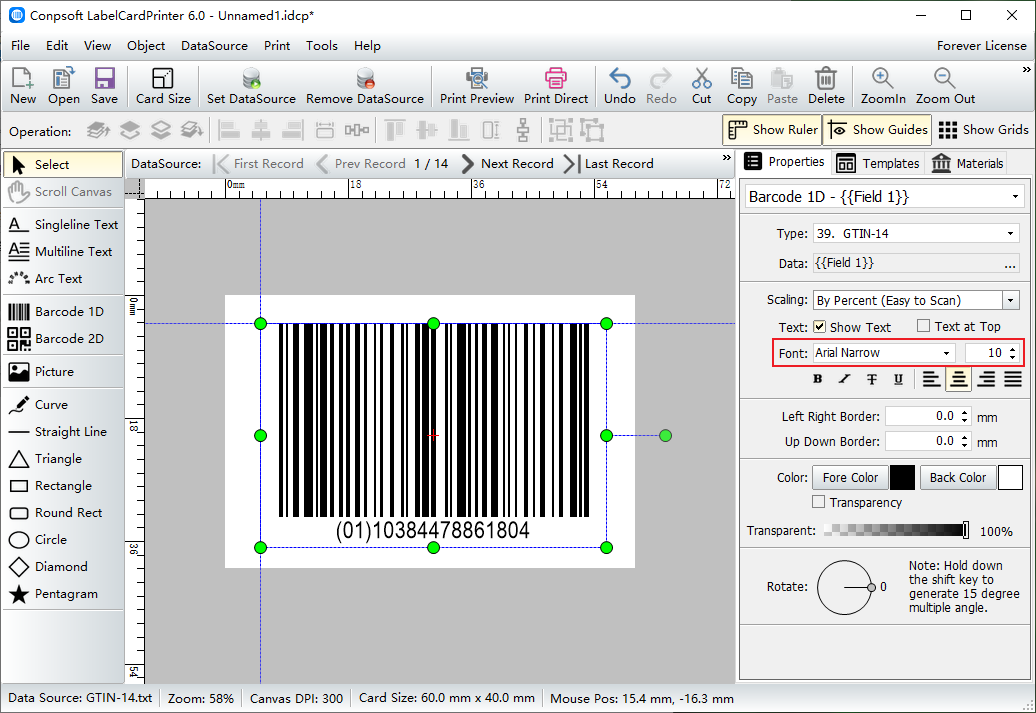1036x713 pixels.
Task: Select the Triangle shape tool
Action: 63,459
